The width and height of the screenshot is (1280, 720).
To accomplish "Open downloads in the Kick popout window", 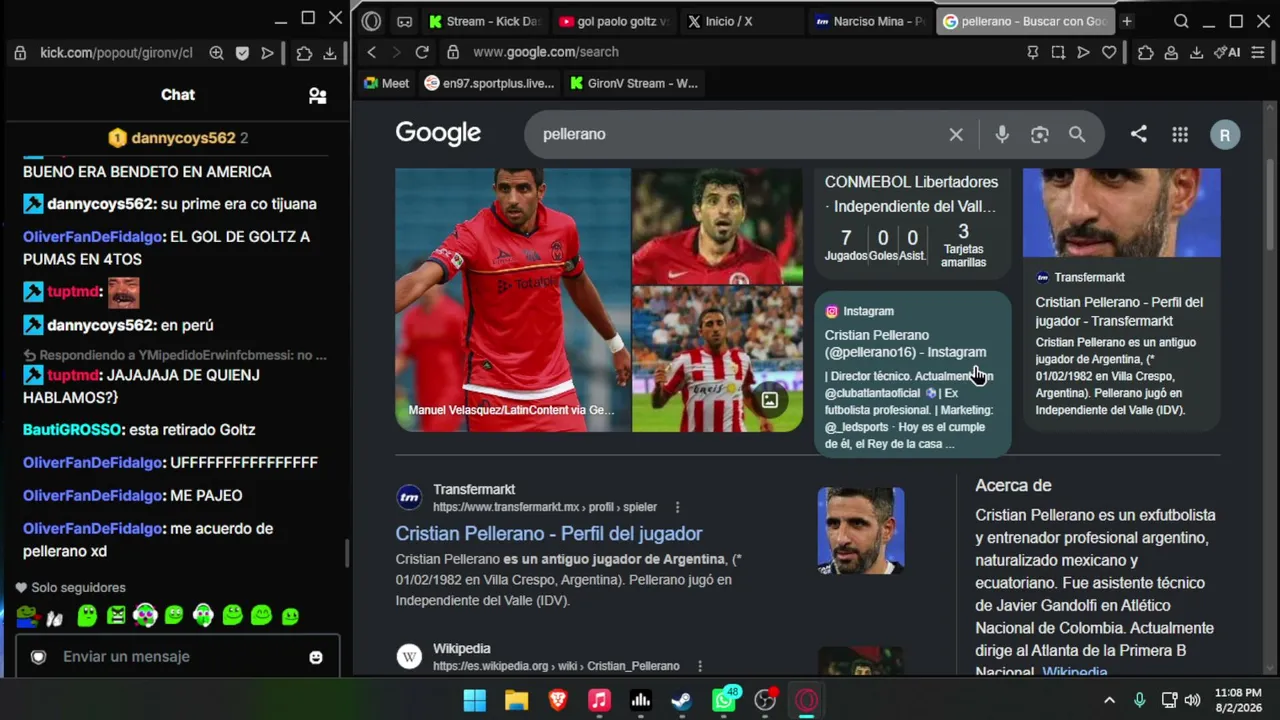I will 329,53.
